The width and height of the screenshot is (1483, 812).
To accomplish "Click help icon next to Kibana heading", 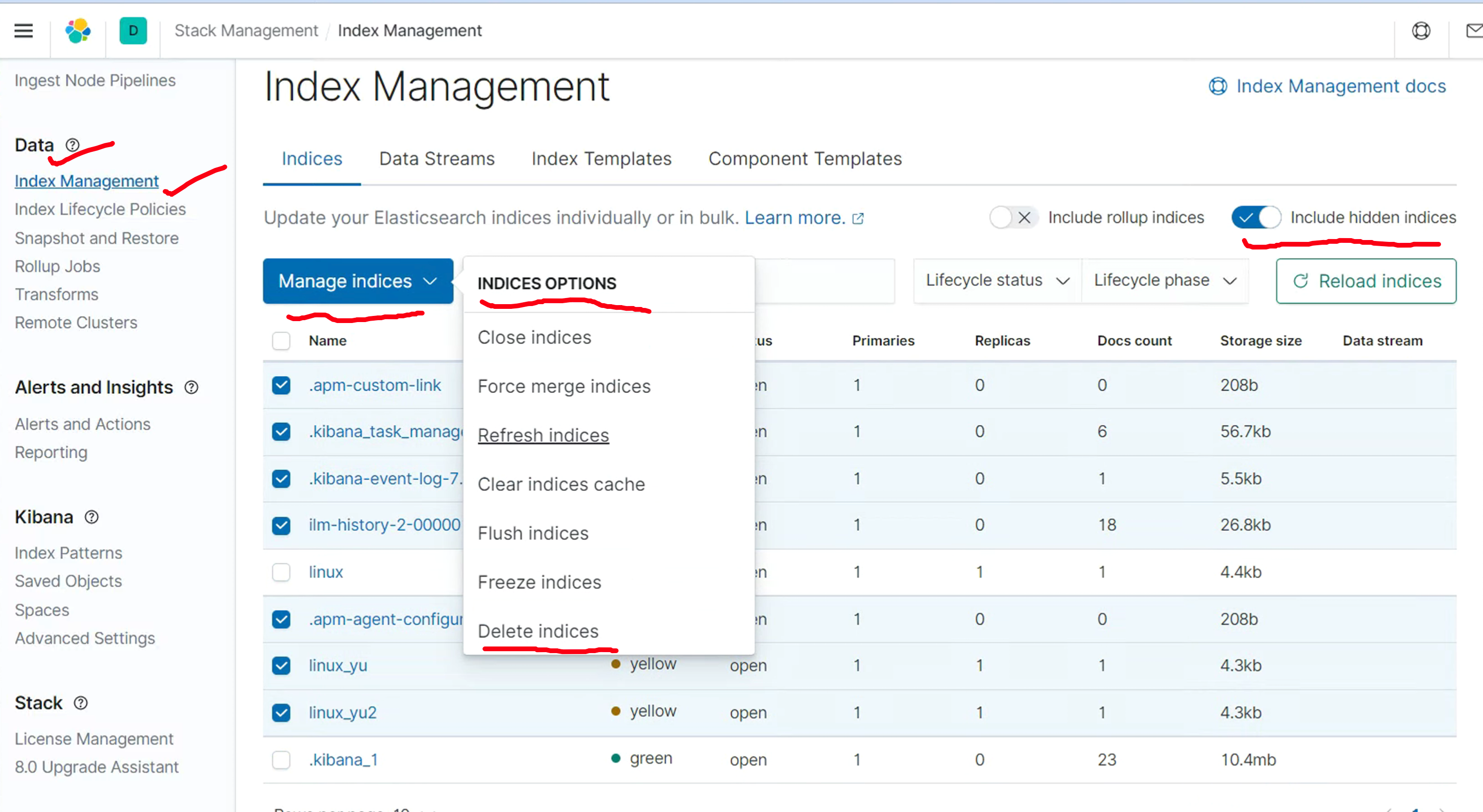I will pos(92,517).
